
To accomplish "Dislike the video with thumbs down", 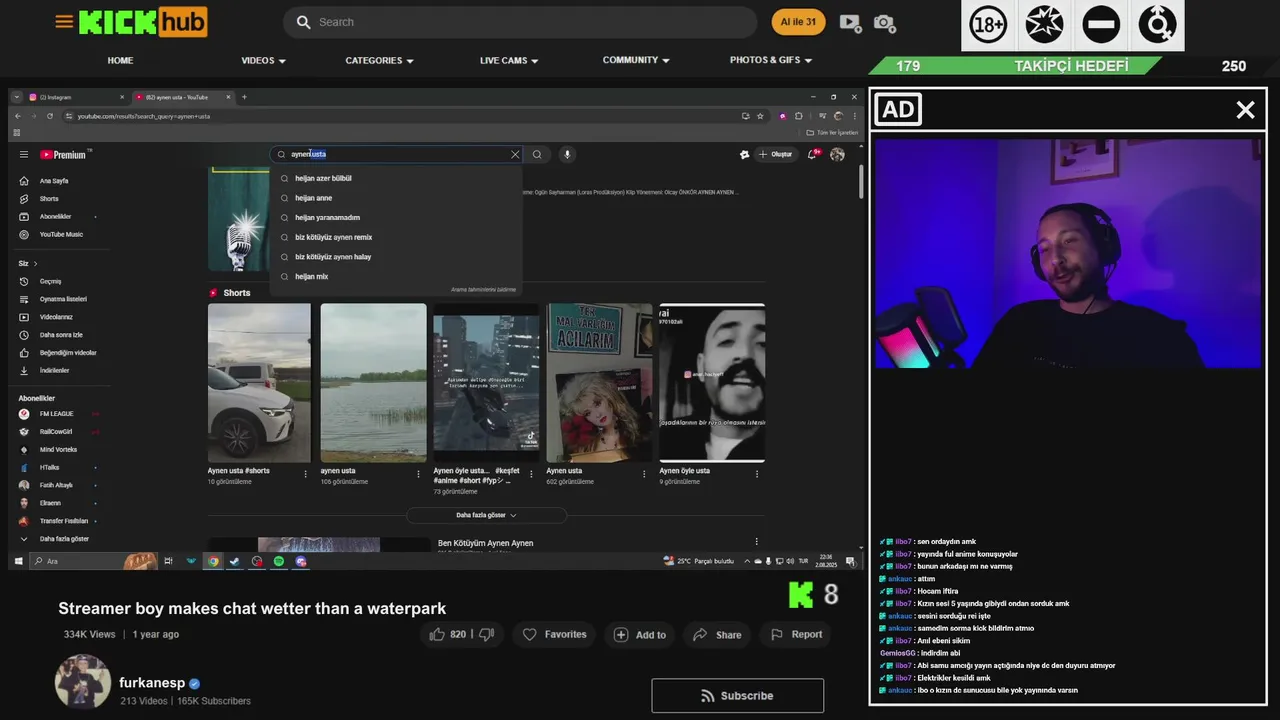I will click(487, 634).
